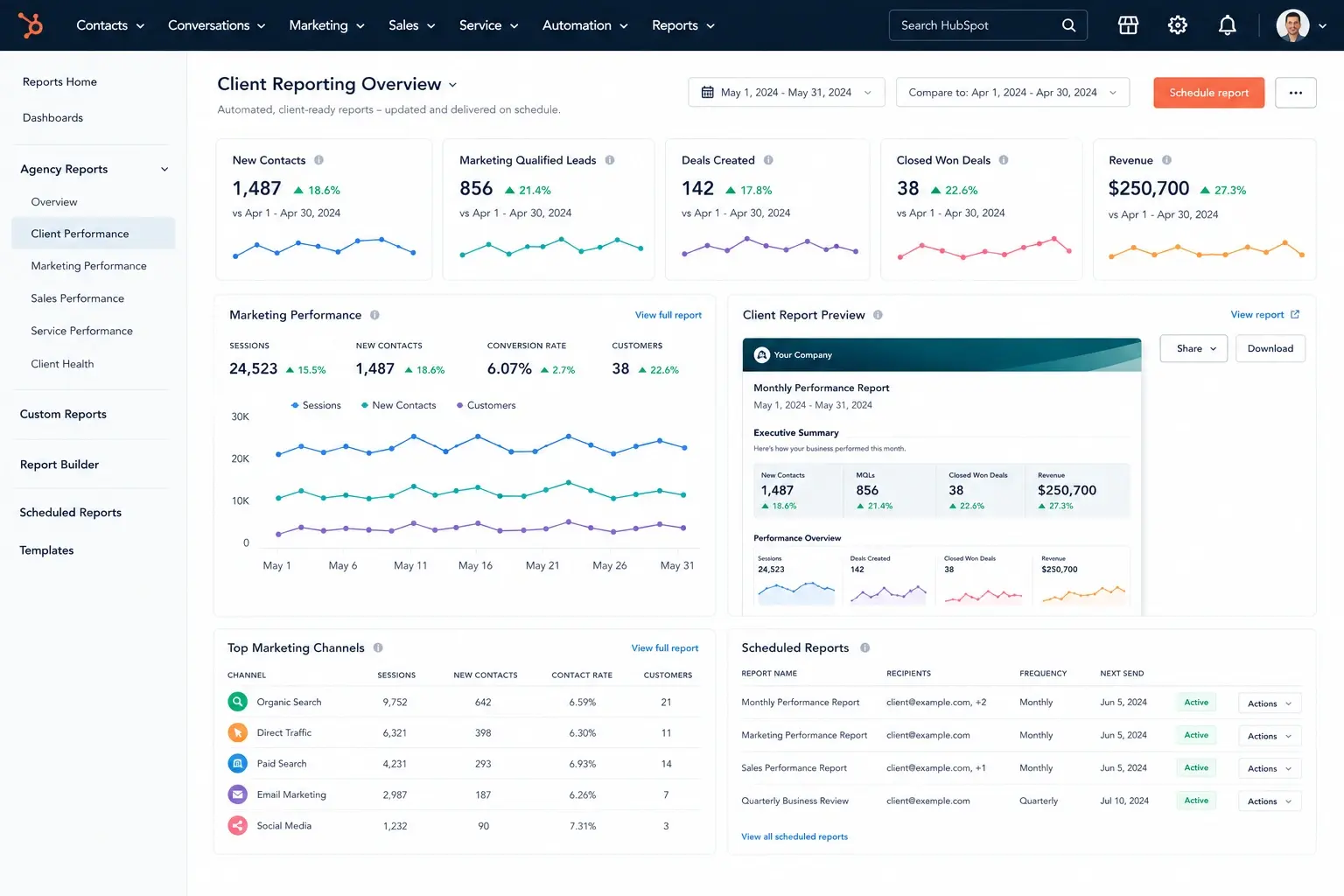Open the Contacts menu
Viewport: 1344px width, 896px height.
(110, 25)
